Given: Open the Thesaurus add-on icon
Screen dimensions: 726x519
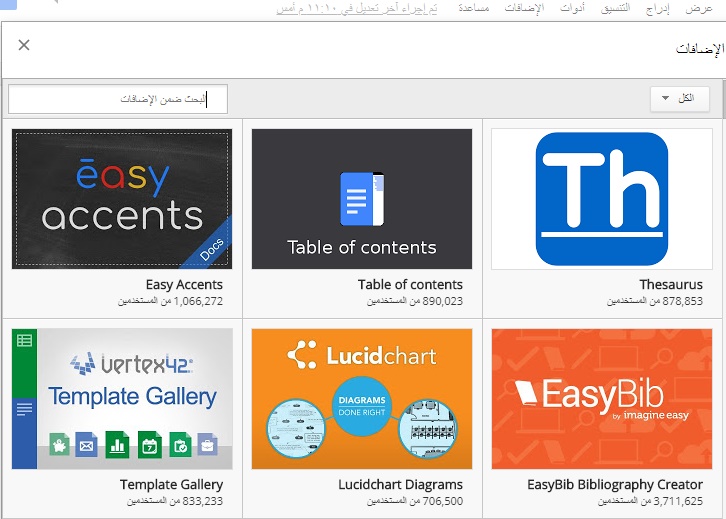Looking at the screenshot, I should (x=601, y=199).
